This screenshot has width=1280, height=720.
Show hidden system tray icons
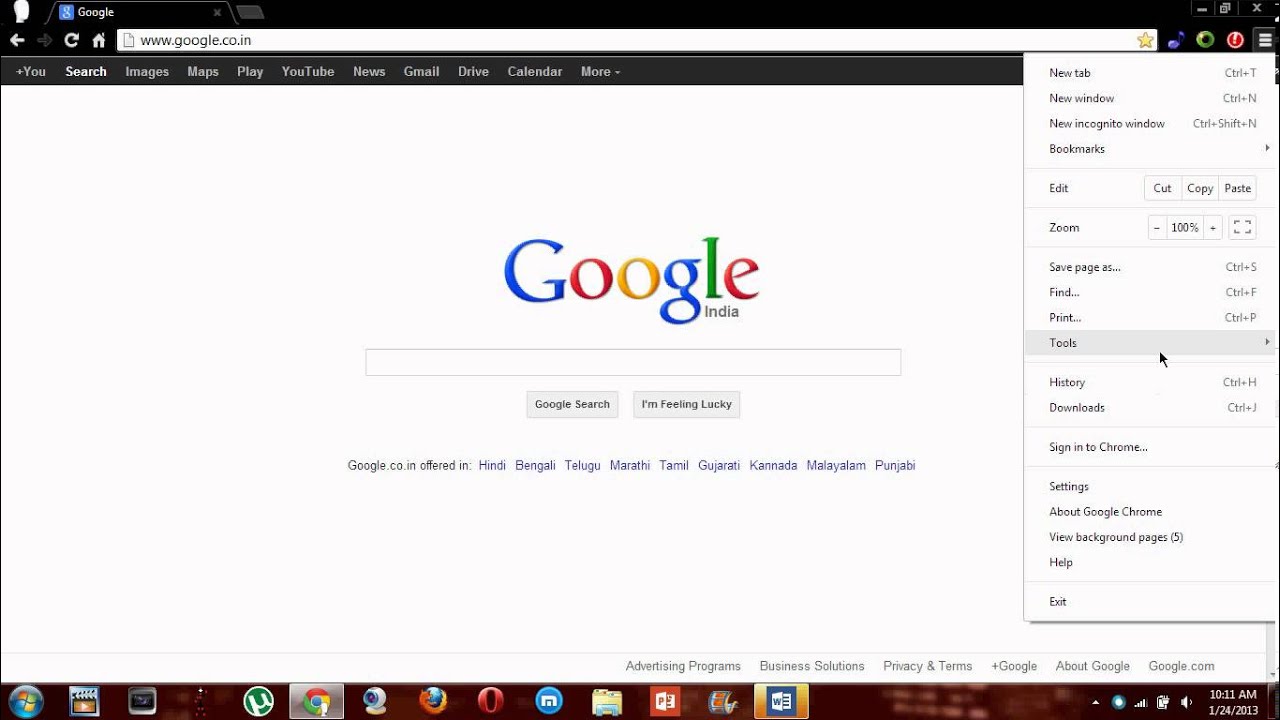point(1096,702)
